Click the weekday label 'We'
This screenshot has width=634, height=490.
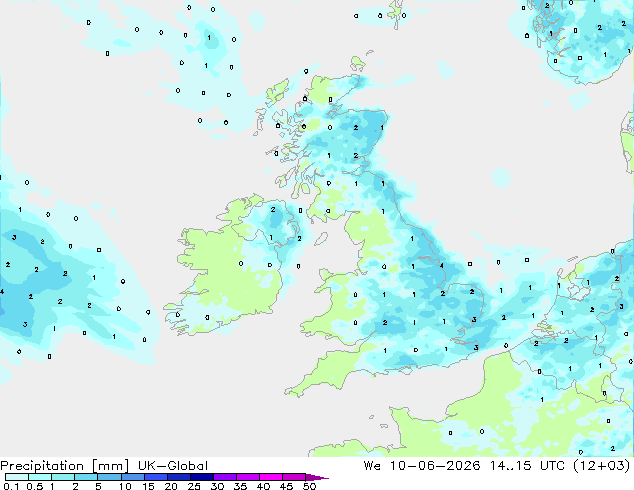372,466
